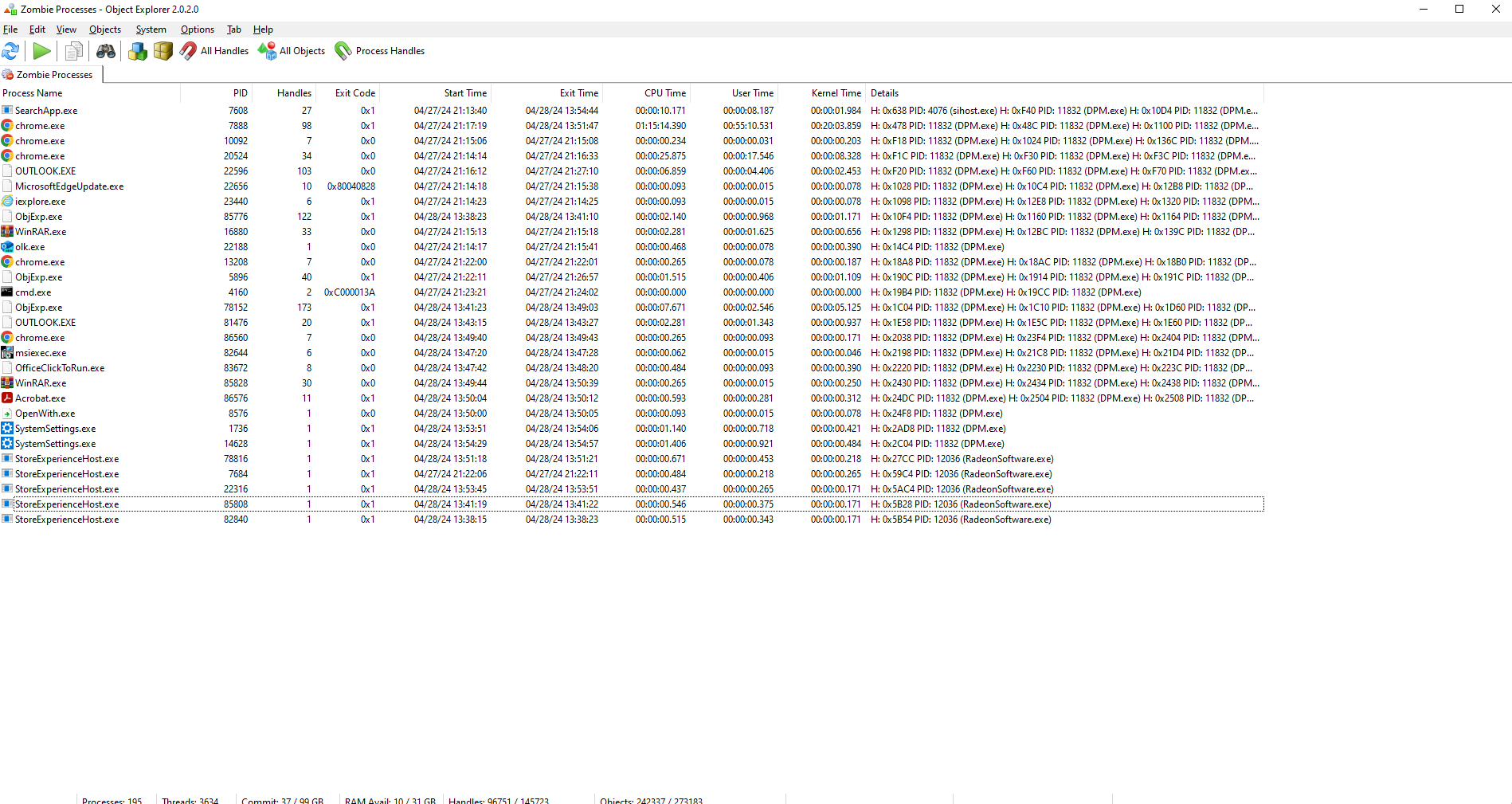Screen dimensions: 1512x804
Task: Sort by CPU Time column header
Action: point(646,93)
